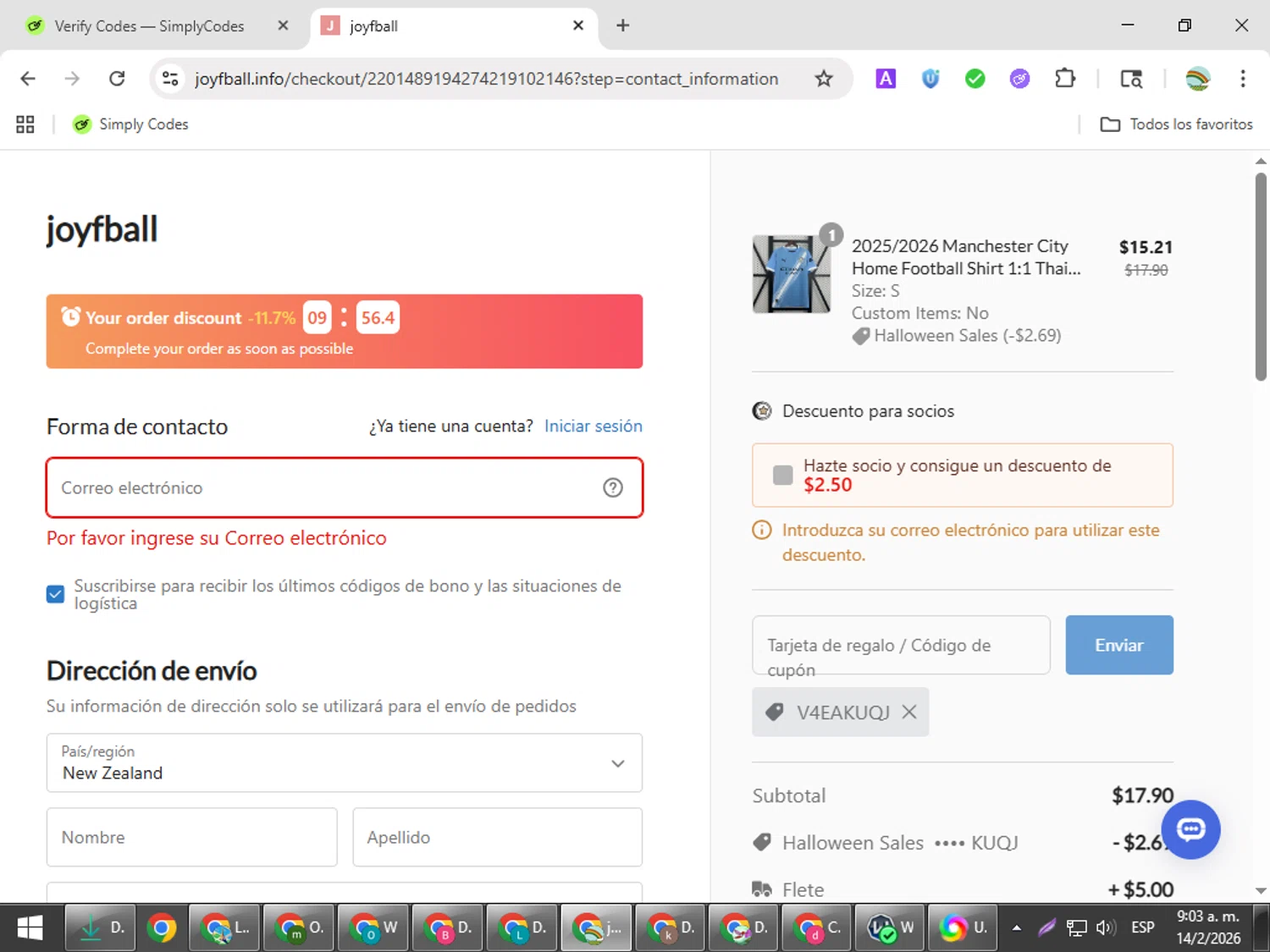1270x952 pixels.
Task: Open the taskbar app with green check 'W'
Action: (x=890, y=927)
